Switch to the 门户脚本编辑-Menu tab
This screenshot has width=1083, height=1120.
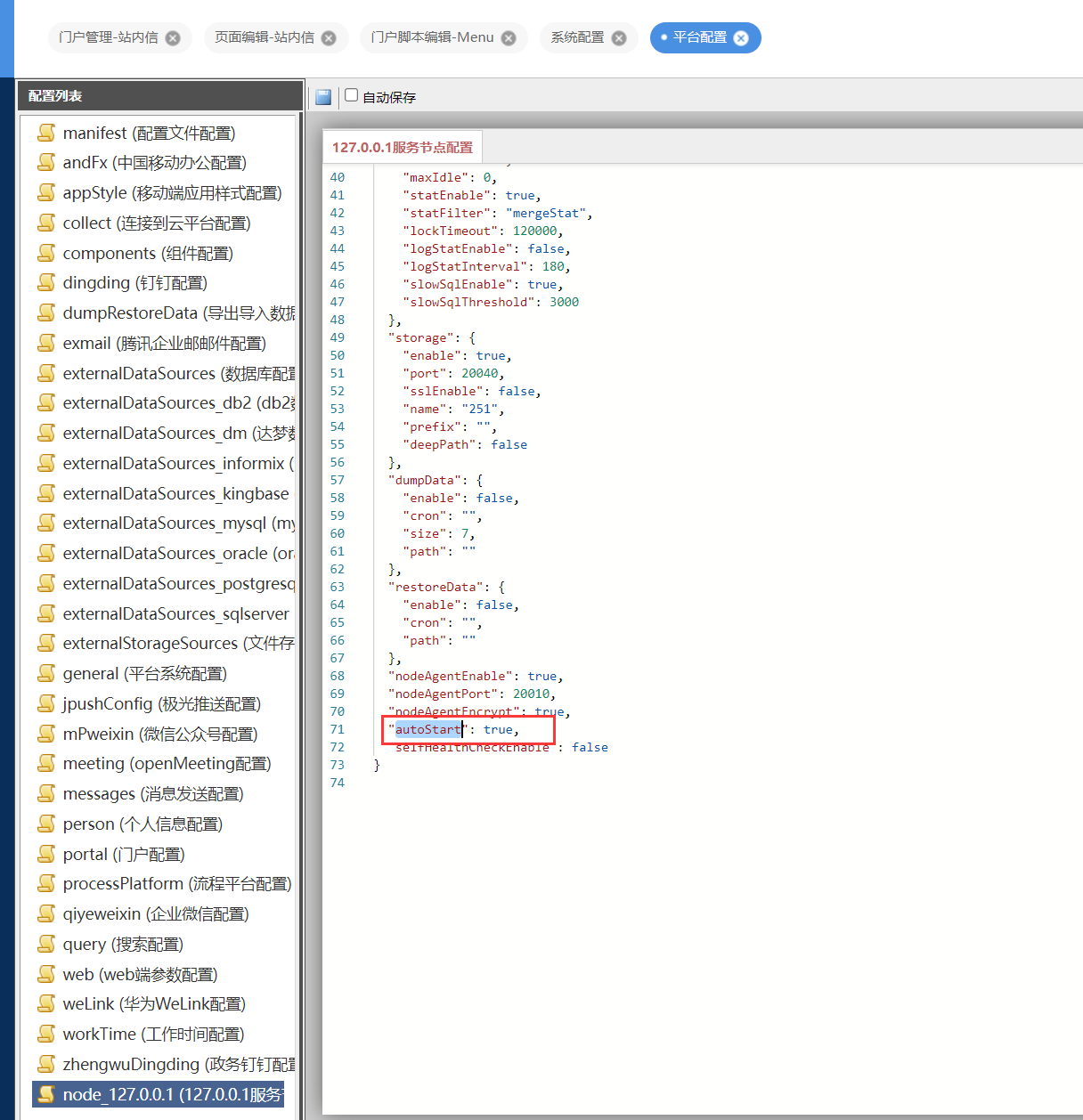coord(432,37)
